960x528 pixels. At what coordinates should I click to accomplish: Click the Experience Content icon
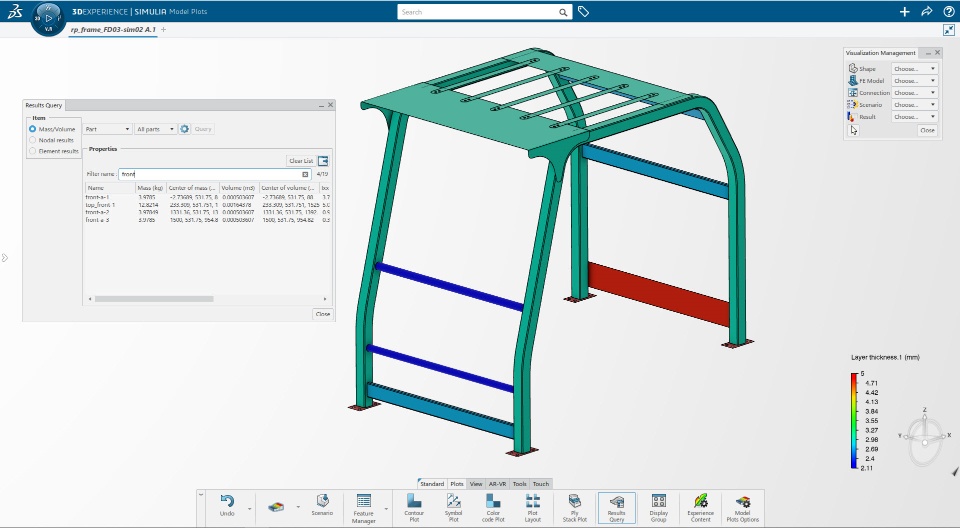(700, 508)
